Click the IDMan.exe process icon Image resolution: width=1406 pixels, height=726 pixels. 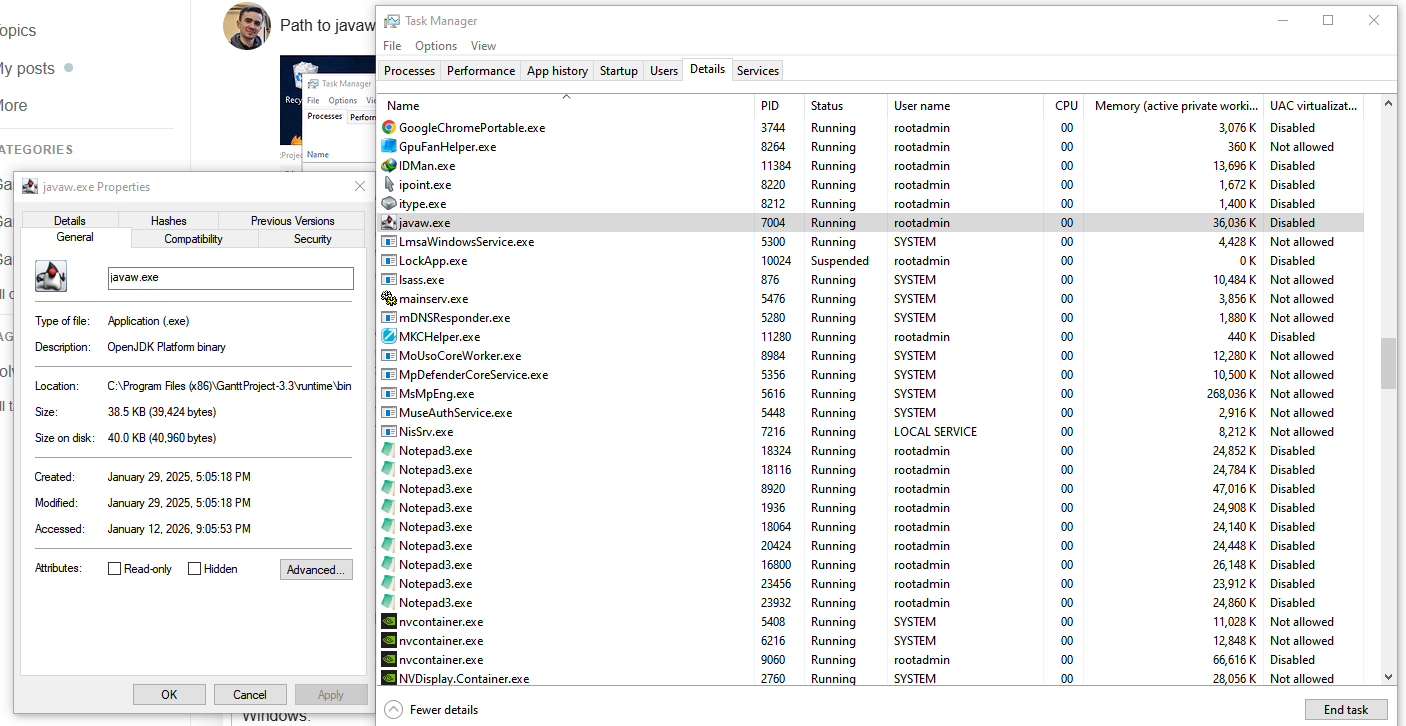coord(390,166)
